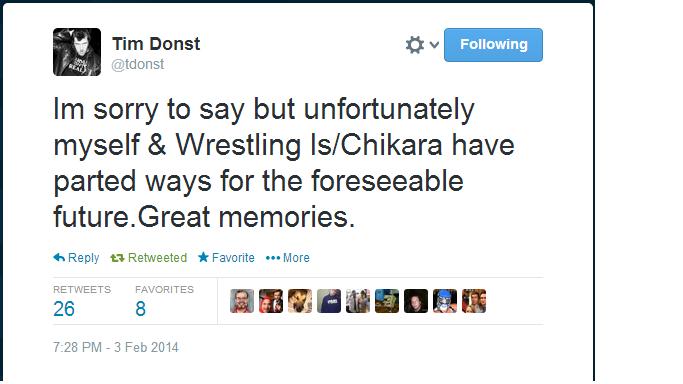Image resolution: width=683 pixels, height=384 pixels.
Task: Open the second avatar with red background
Action: 271,301
